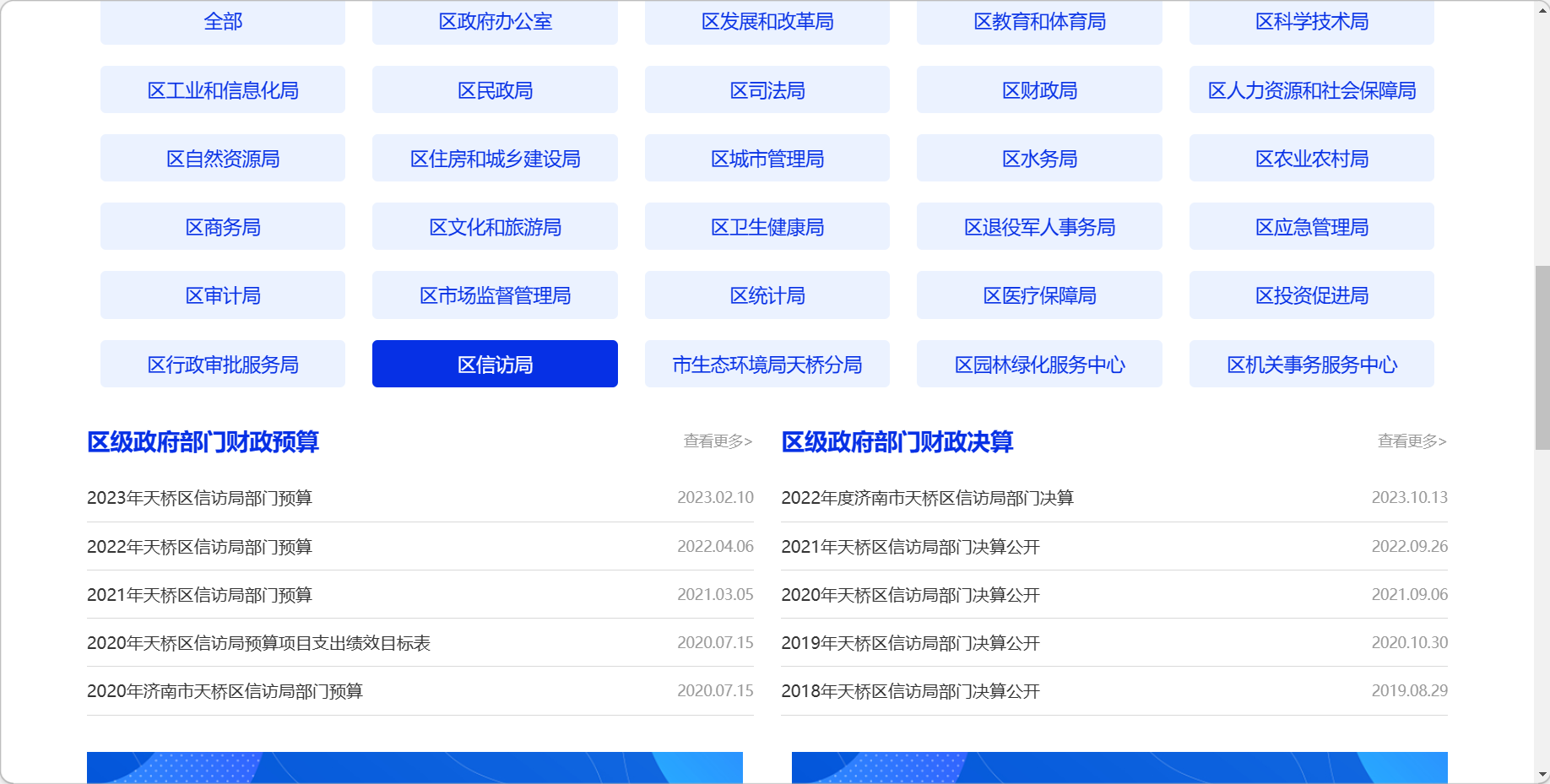The height and width of the screenshot is (784, 1550).
Task: Select 区工业和信息化局 department
Action: point(223,89)
